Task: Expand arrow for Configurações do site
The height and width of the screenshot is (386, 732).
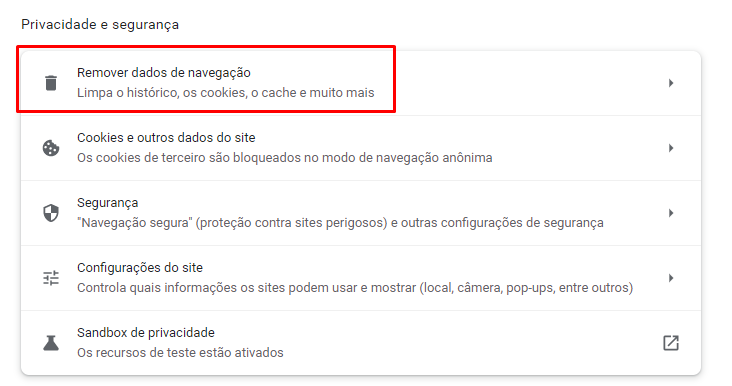Action: point(671,278)
